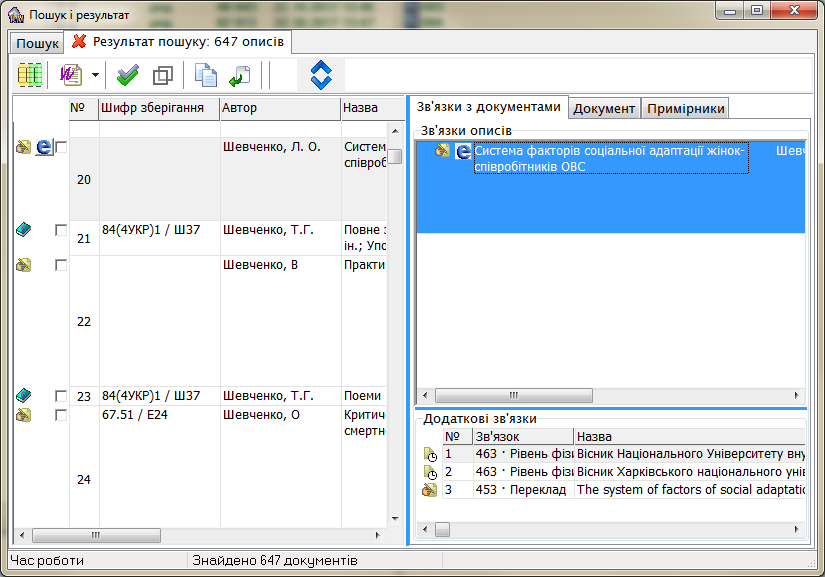825x577 pixels.
Task: Click the Шифр зберігання column header
Action: coord(158,108)
